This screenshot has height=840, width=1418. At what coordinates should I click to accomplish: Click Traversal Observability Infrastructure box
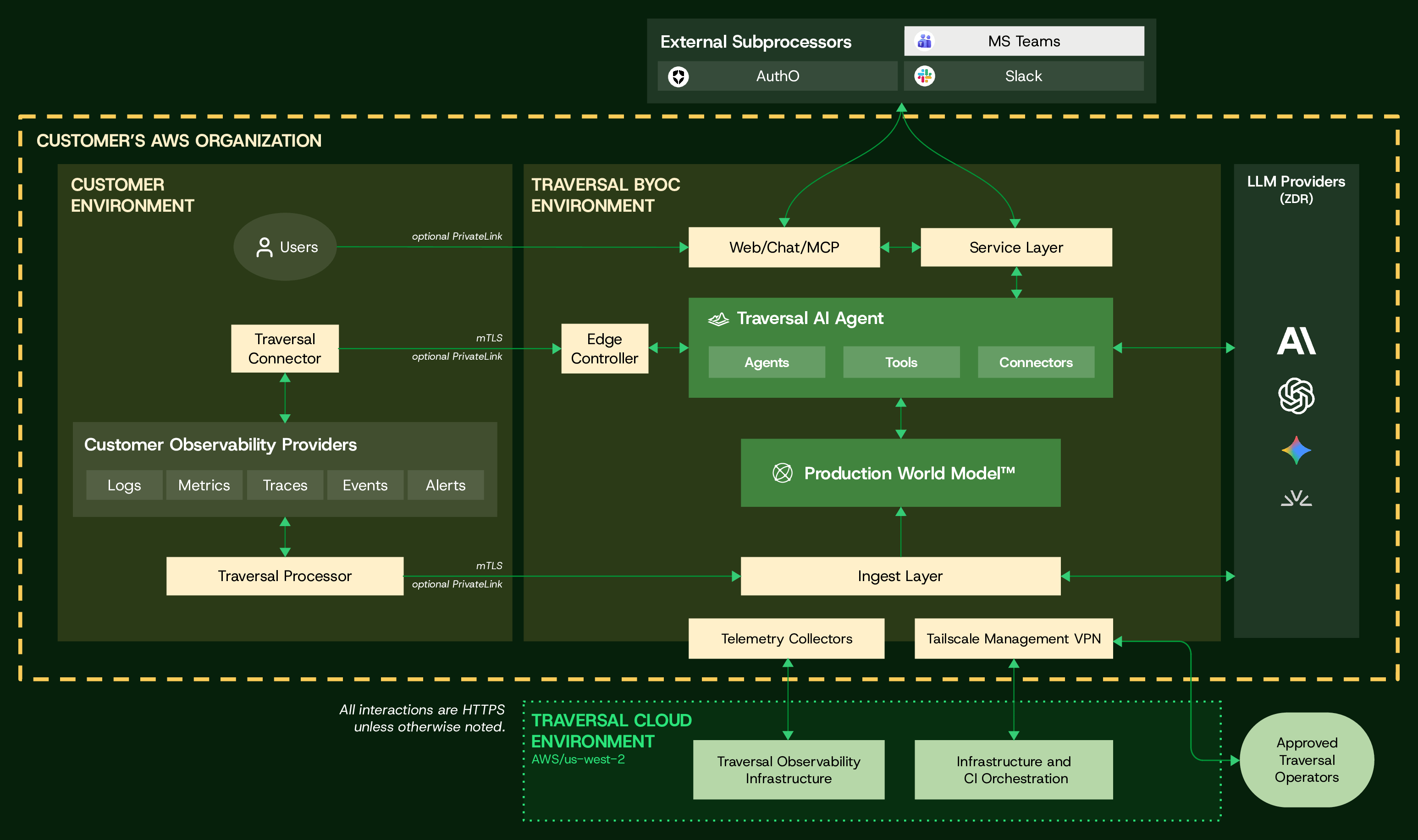pyautogui.click(x=788, y=770)
